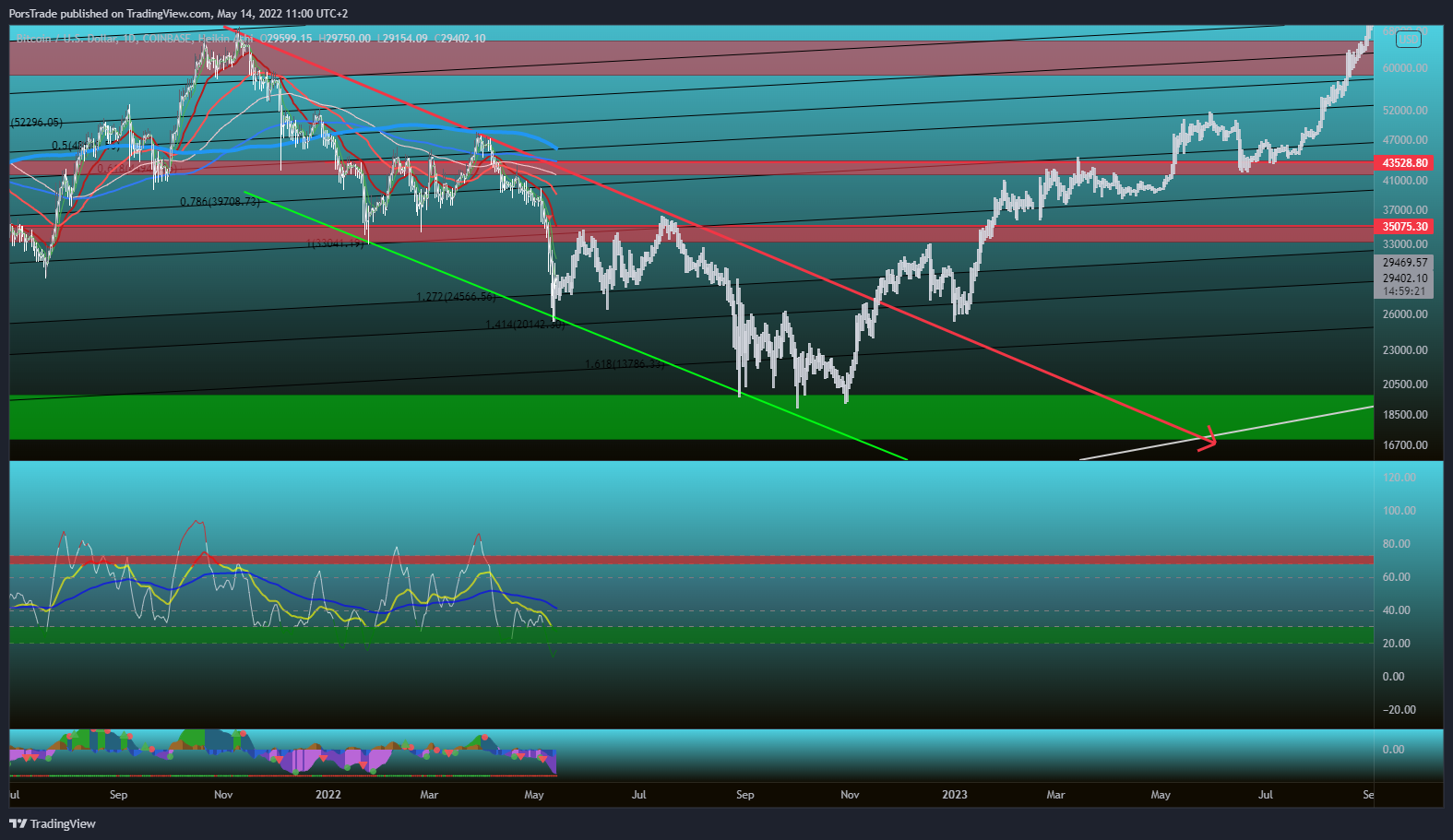
Task: Click the close value C29402.10 in legend
Action: click(459, 39)
